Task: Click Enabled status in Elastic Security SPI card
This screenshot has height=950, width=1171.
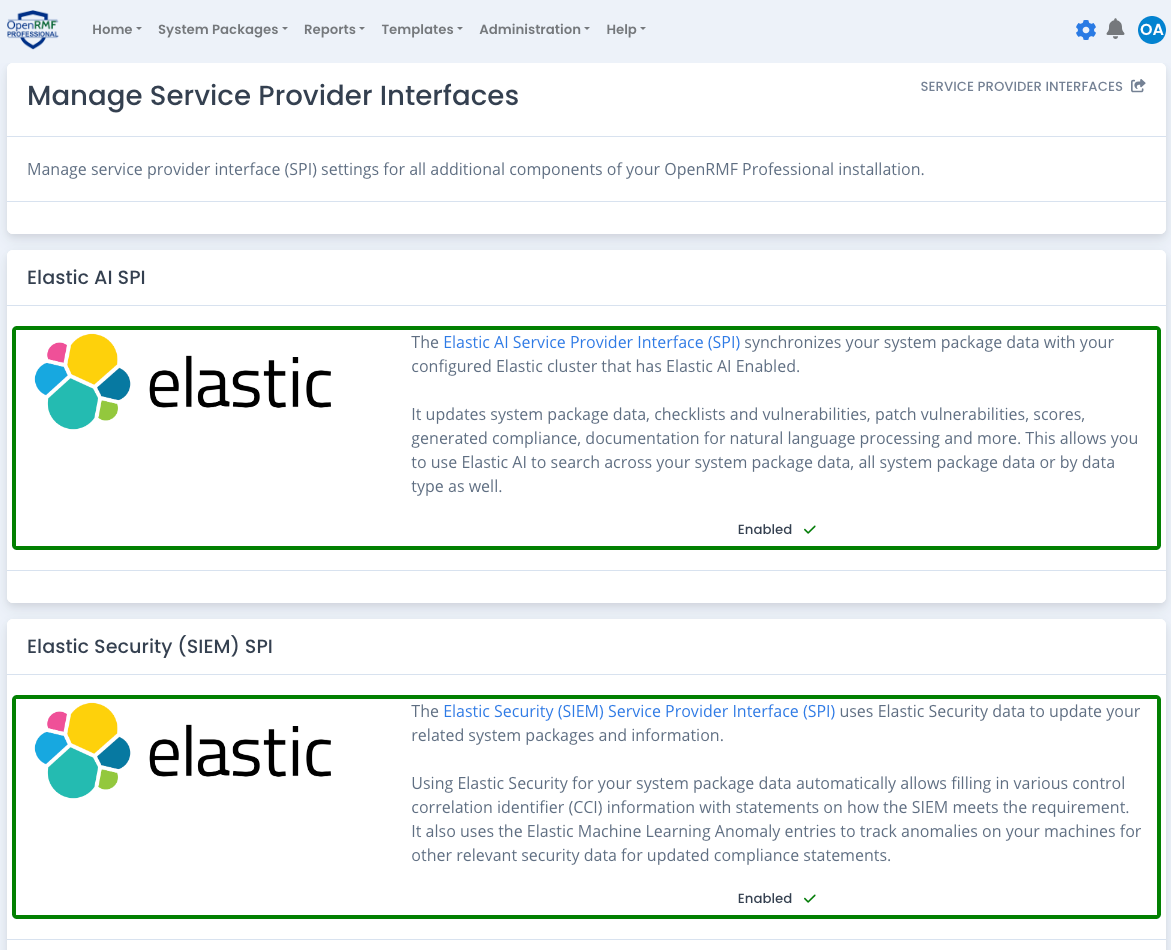Action: pos(764,898)
